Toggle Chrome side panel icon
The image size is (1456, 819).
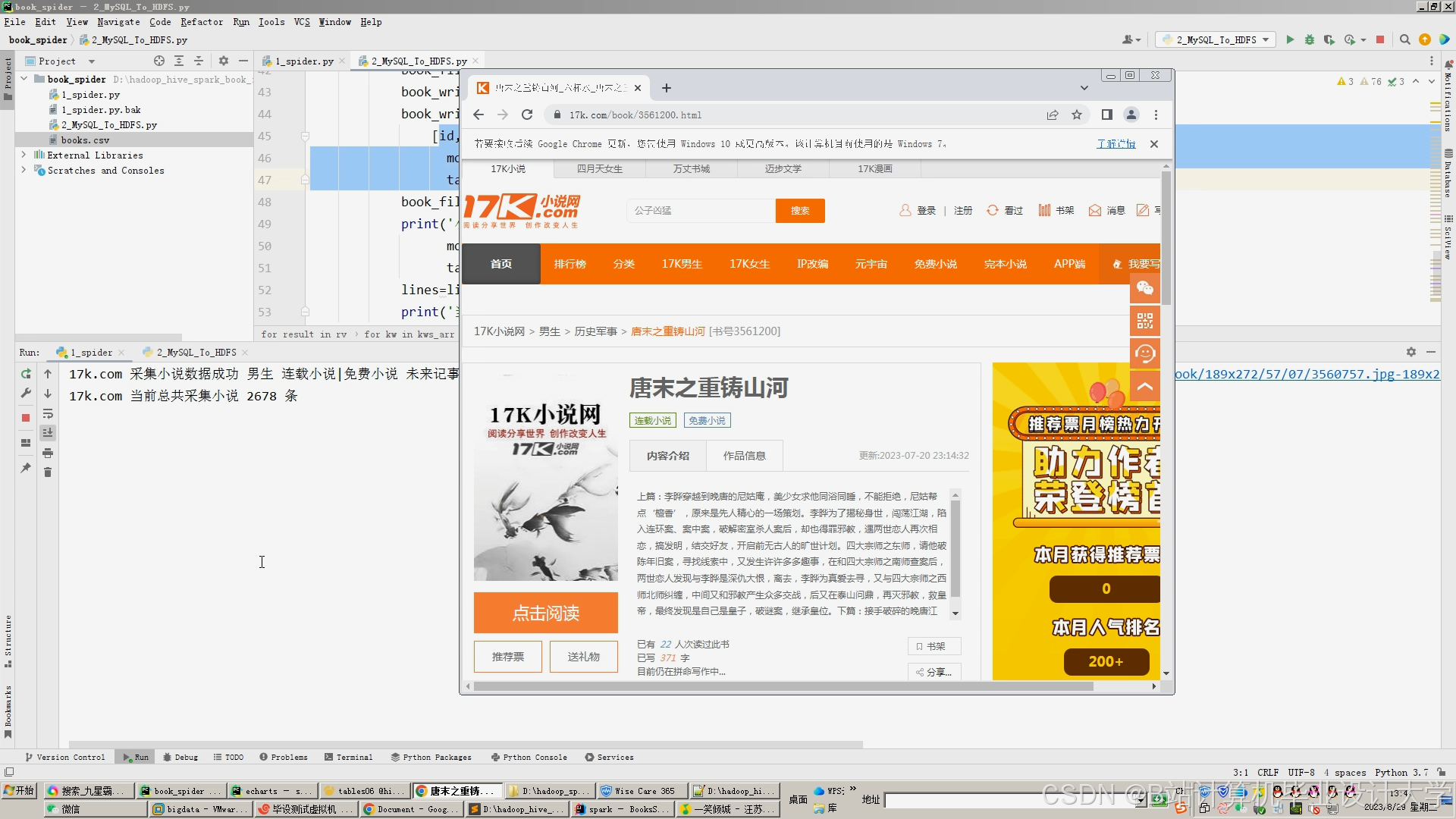1107,115
